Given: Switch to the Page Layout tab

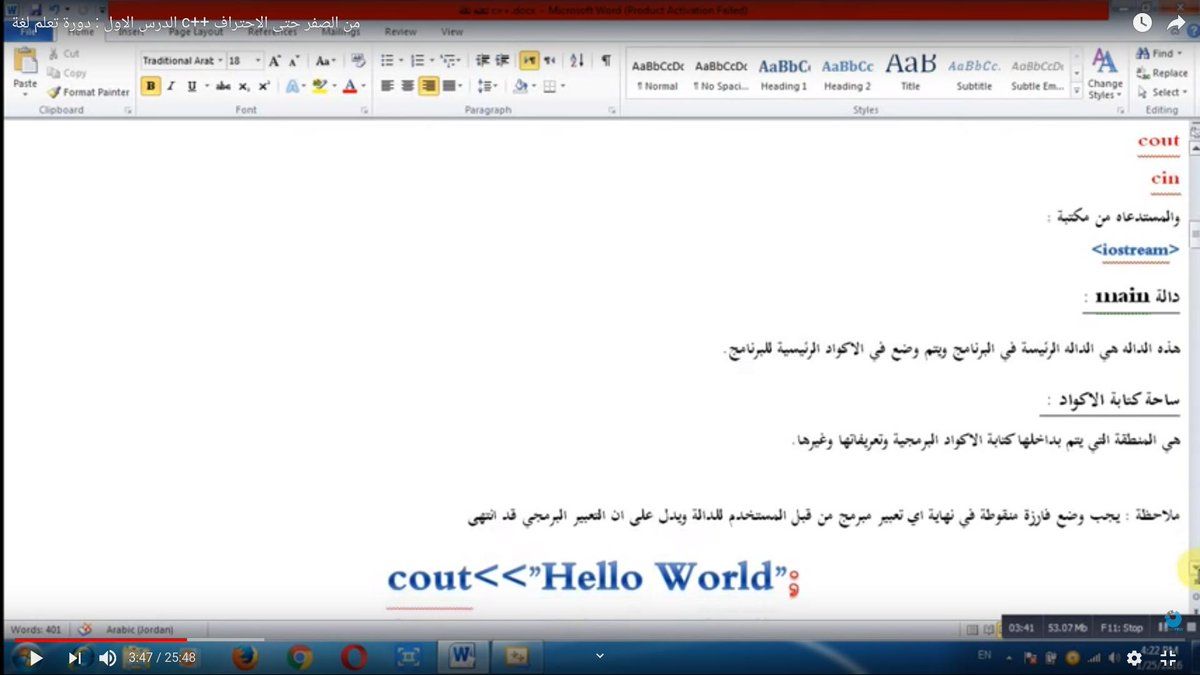Looking at the screenshot, I should [196, 32].
